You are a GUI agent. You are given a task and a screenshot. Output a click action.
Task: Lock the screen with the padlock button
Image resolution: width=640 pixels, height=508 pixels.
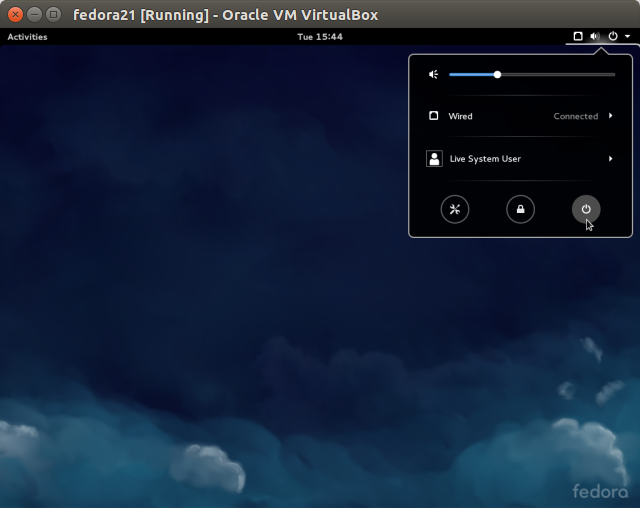[x=520, y=209]
